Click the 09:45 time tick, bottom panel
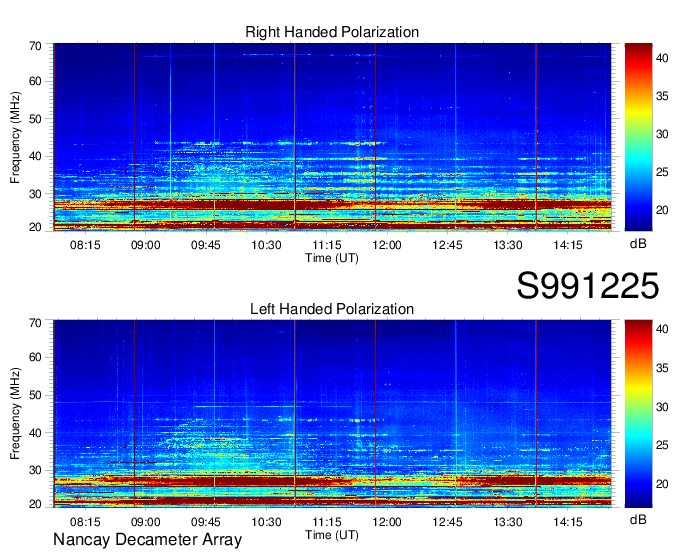680x552 pixels. tap(206, 522)
